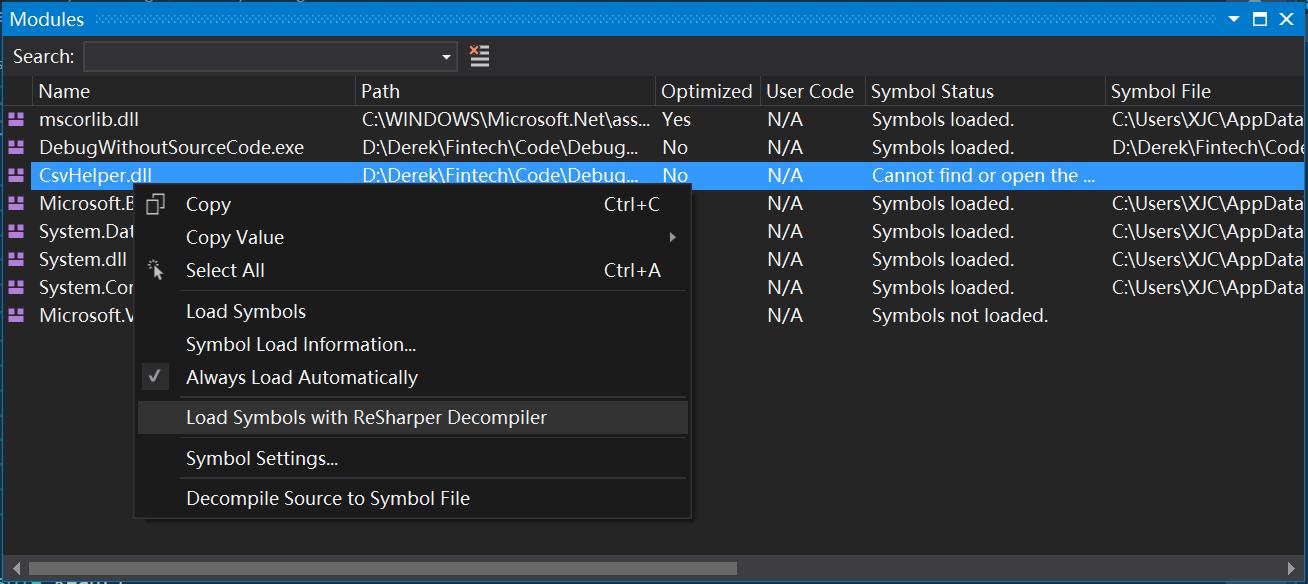
Task: Open the search box dropdown arrow
Action: [x=446, y=57]
